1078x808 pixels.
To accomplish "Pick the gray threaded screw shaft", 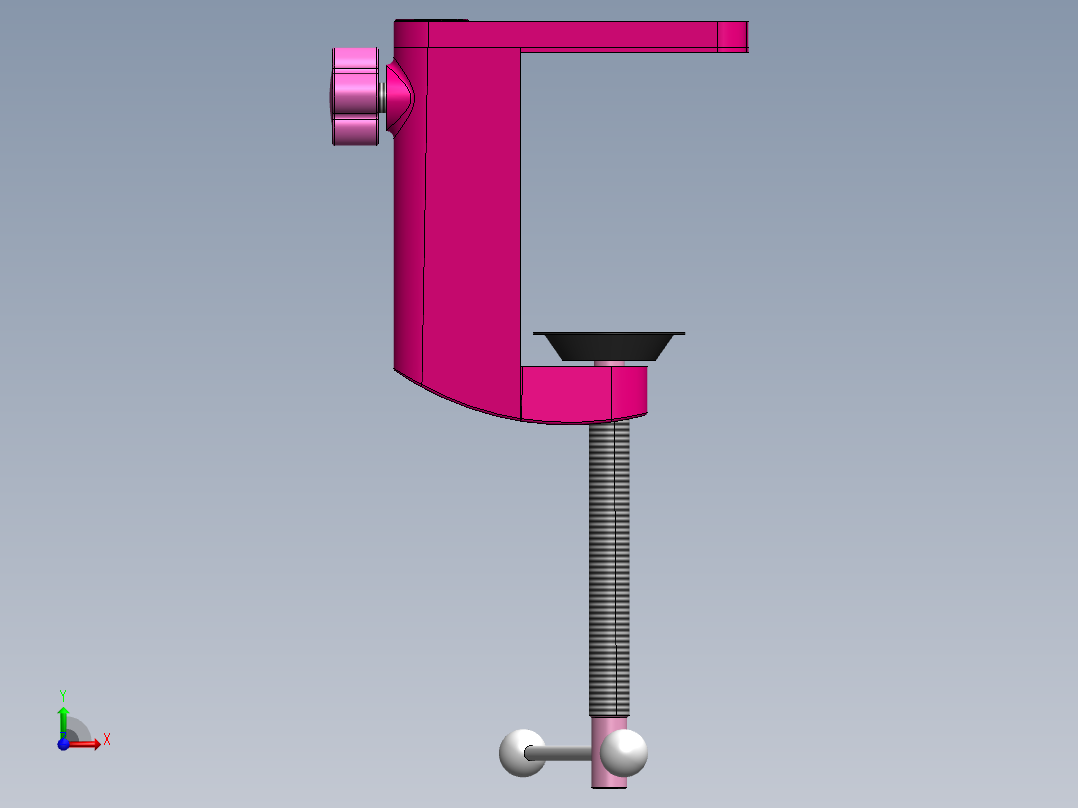I will 609,569.
